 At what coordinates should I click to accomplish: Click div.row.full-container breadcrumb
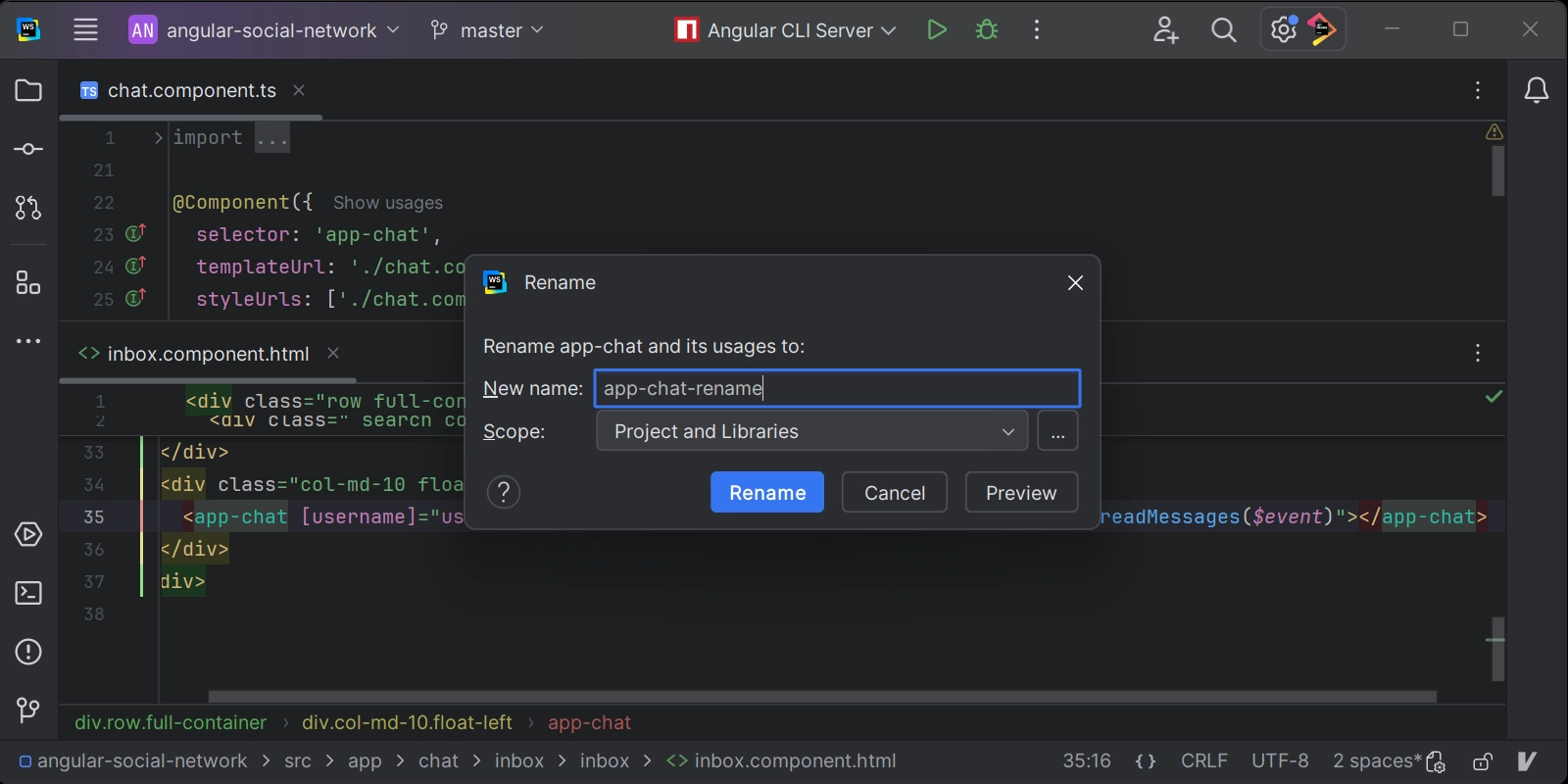pos(171,723)
